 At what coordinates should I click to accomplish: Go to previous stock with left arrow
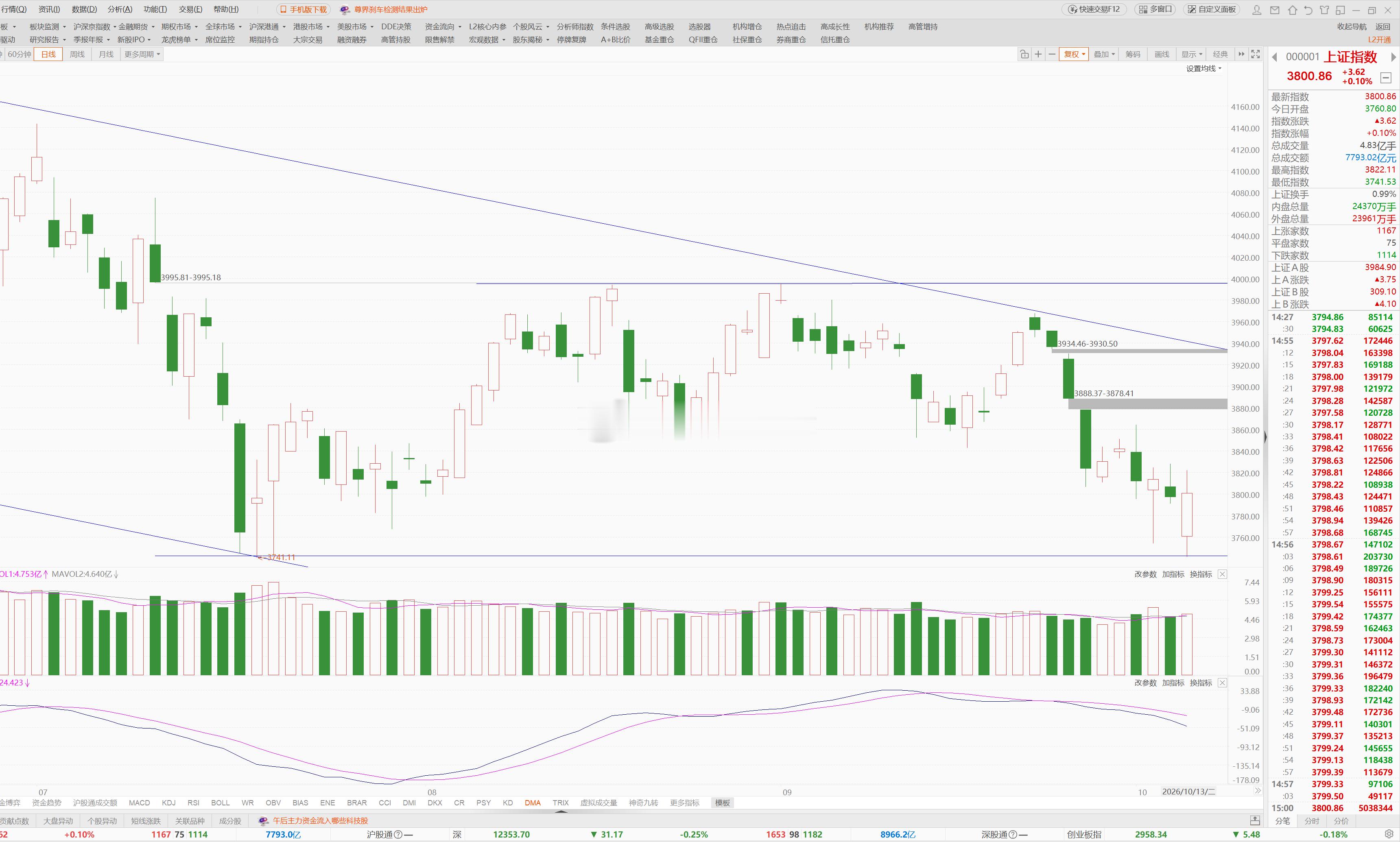click(1275, 57)
